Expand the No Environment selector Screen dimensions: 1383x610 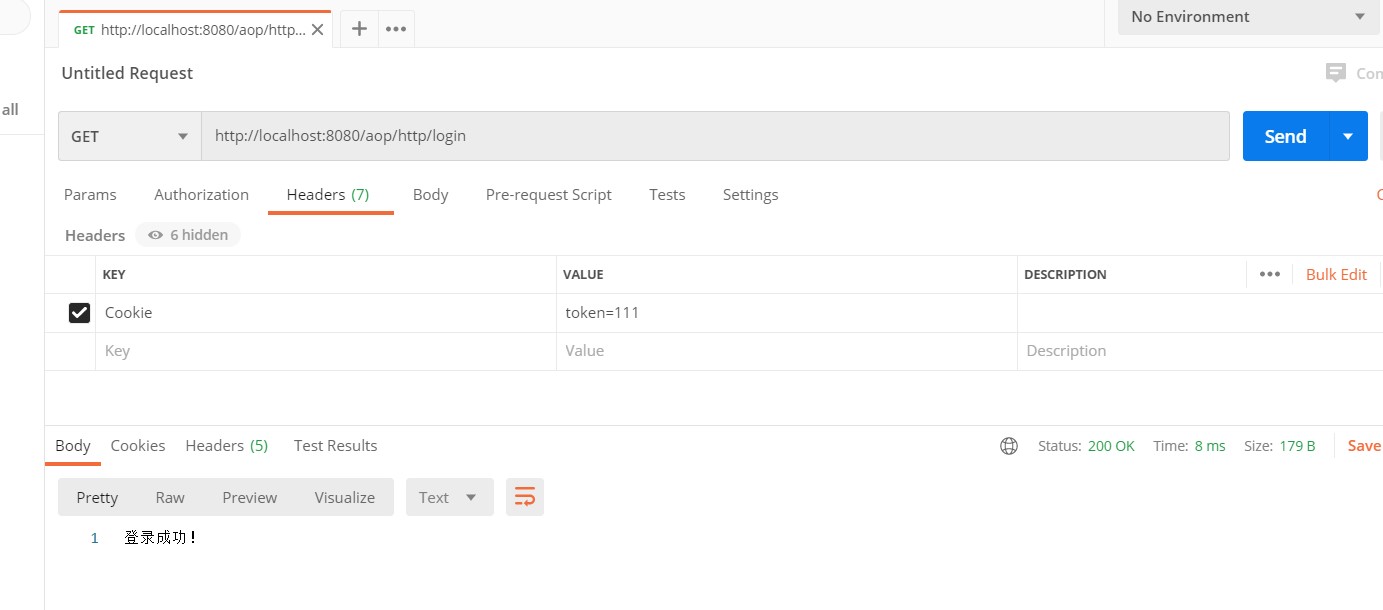(x=1247, y=17)
